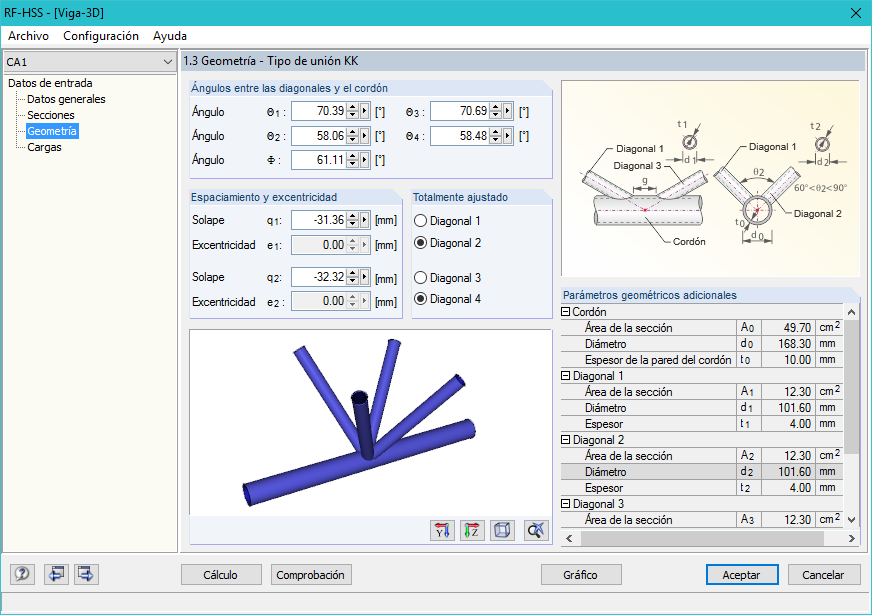
Task: Show view in Y direction icon
Action: (442, 530)
